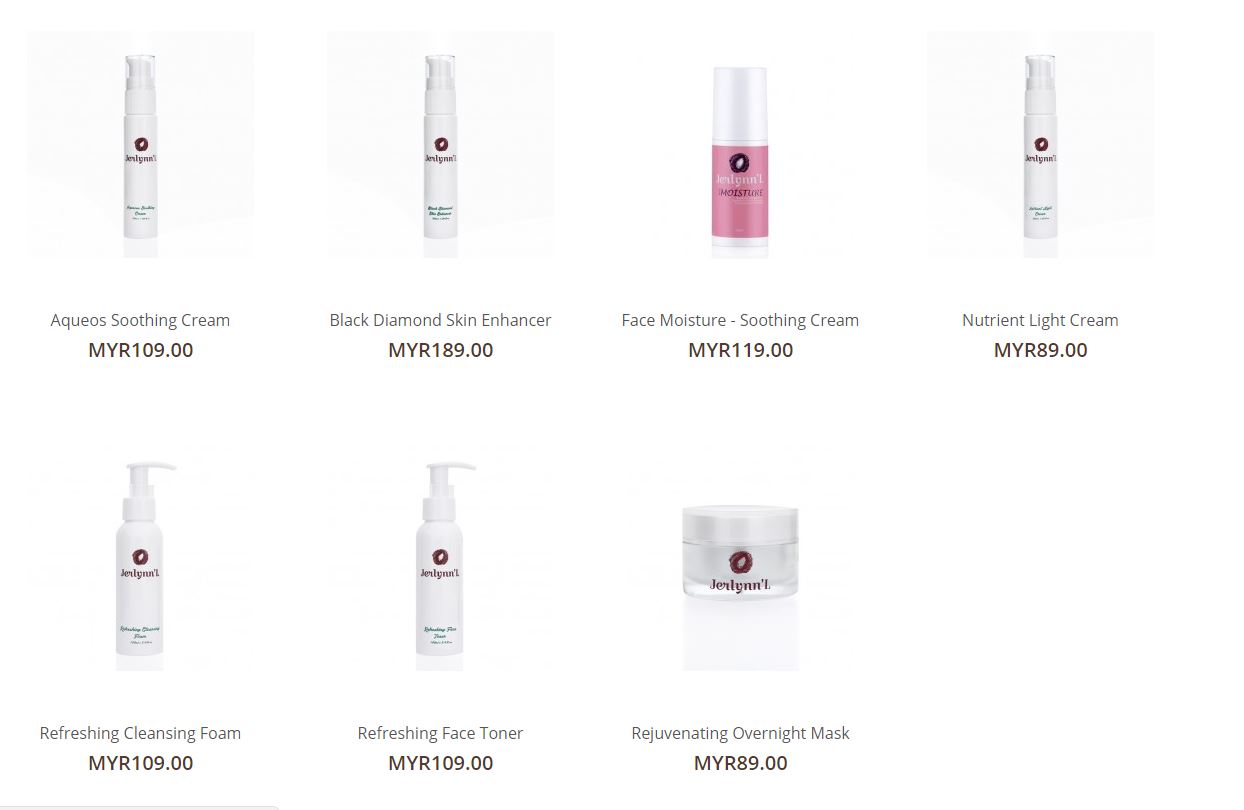Image resolution: width=1244 pixels, height=810 pixels.
Task: Open the Rejuvenating Overnight Mask jar image
Action: [740, 558]
